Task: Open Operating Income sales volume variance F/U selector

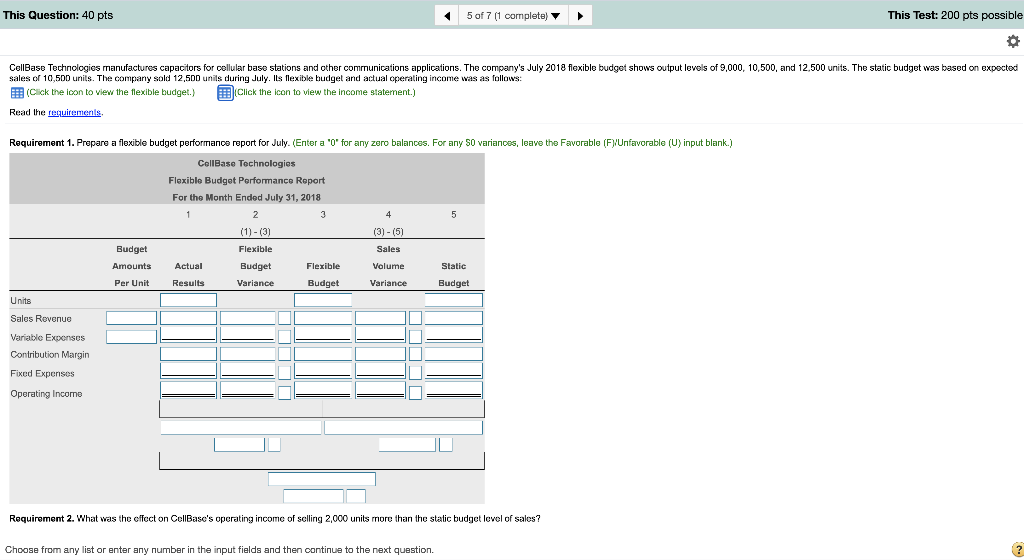Action: (x=415, y=393)
